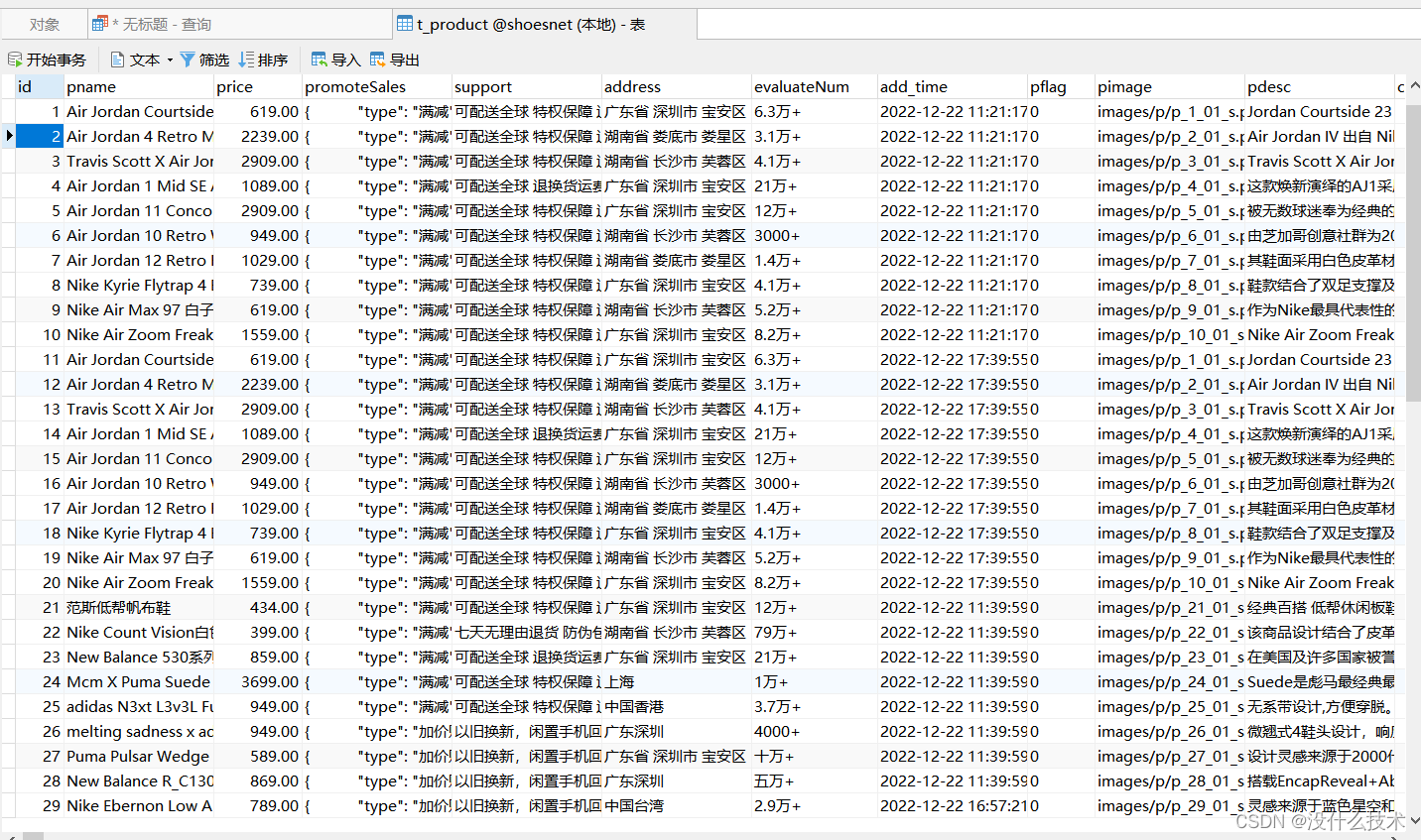This screenshot has height=840, width=1421.
Task: Select pname cell '范斯低帮帆布鞋'
Action: pyautogui.click(x=139, y=607)
